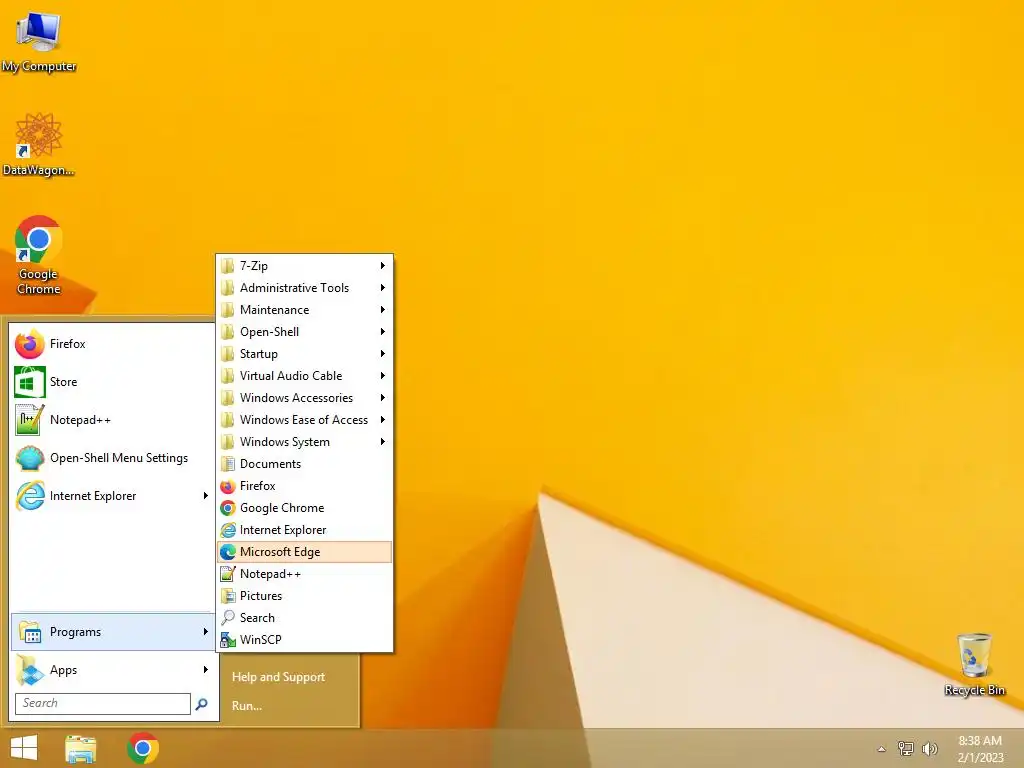Select Google Chrome desktop shortcut
Screen dimensions: 1024x768
pyautogui.click(x=39, y=255)
